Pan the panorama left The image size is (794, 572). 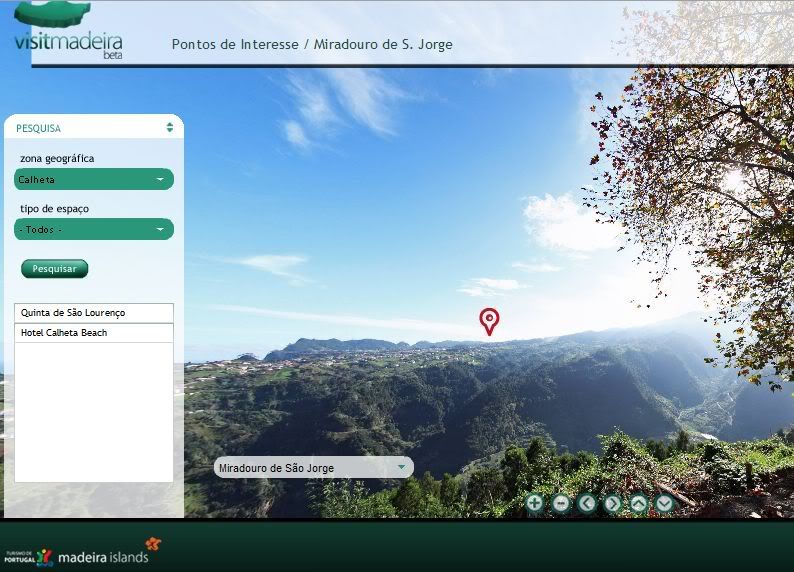coord(587,503)
